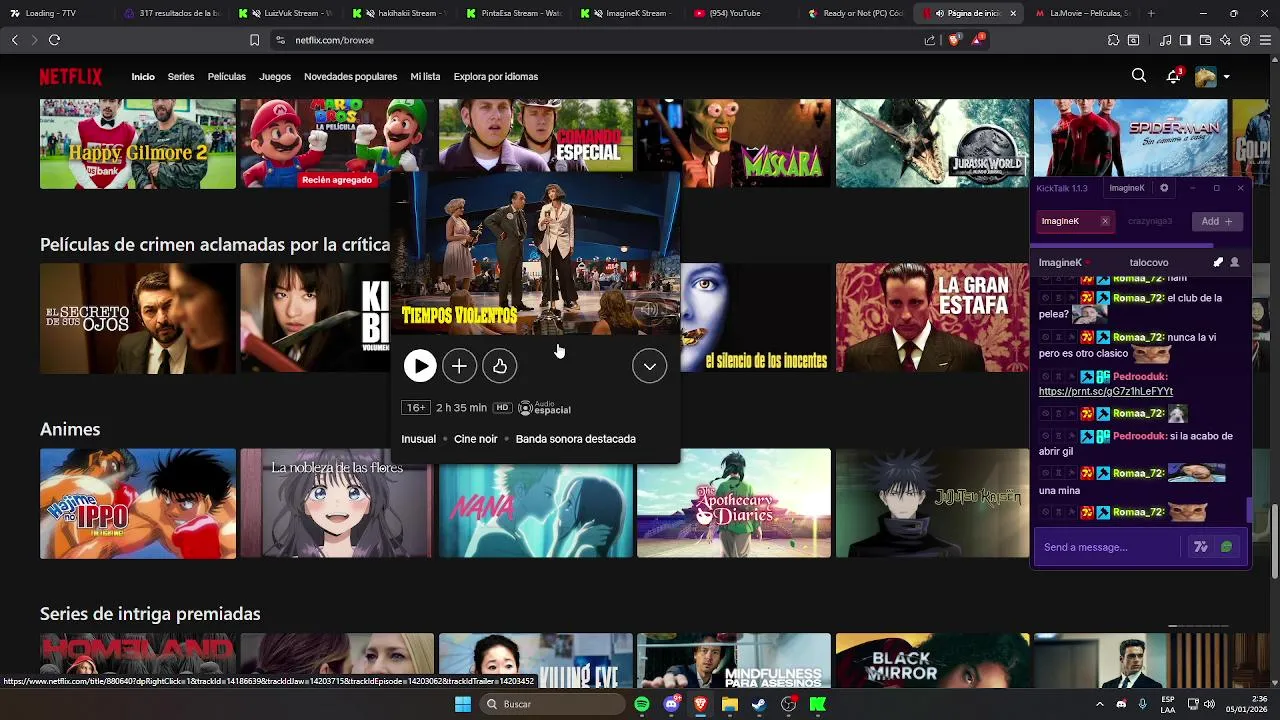Switch to La.Movie browser tab
This screenshot has width=1280, height=720.
click(x=1082, y=13)
